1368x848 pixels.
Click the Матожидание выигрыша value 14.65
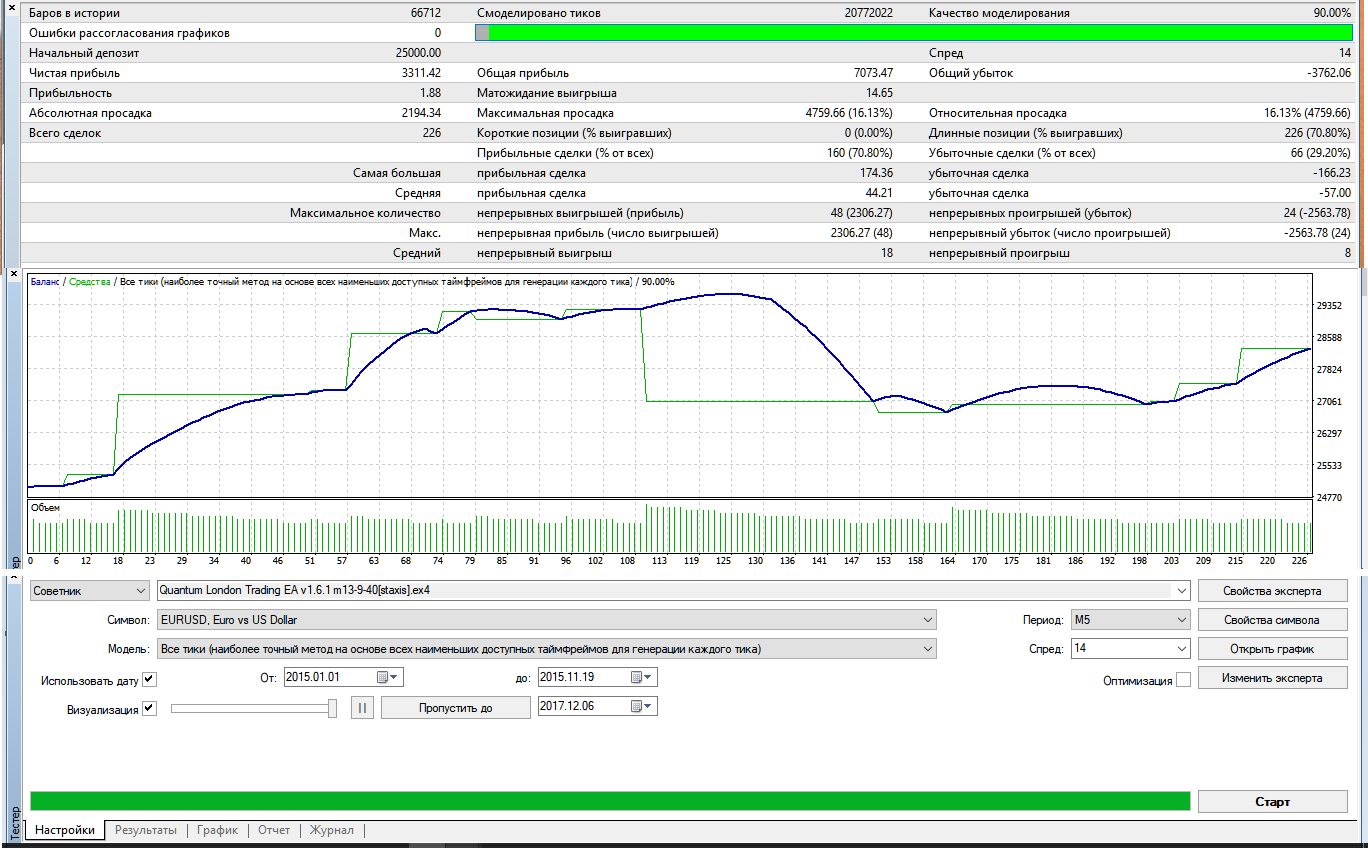[x=880, y=93]
